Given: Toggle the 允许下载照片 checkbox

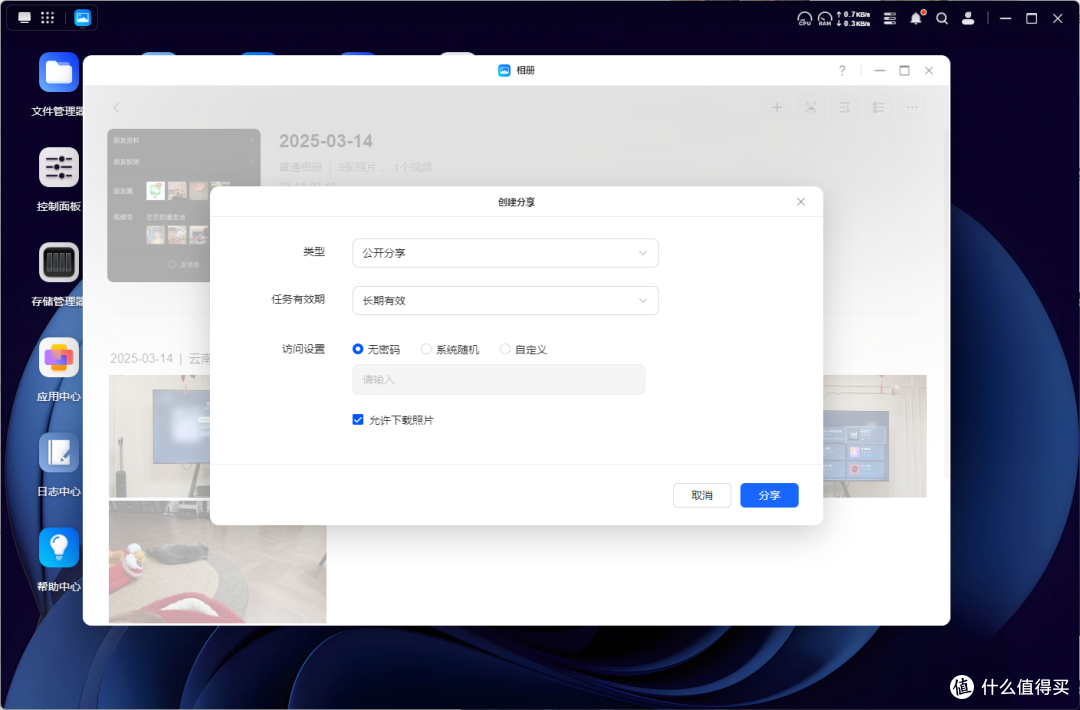Looking at the screenshot, I should click(x=358, y=419).
